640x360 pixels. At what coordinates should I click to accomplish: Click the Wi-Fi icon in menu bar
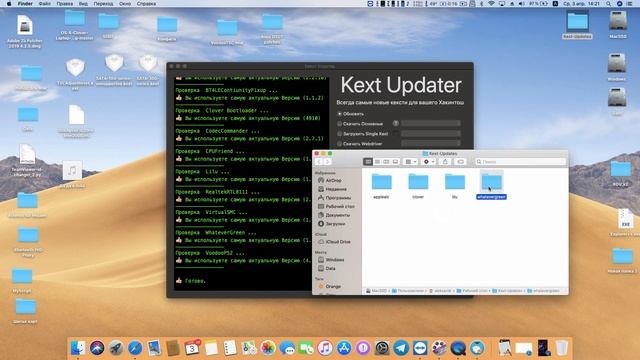pos(491,4)
